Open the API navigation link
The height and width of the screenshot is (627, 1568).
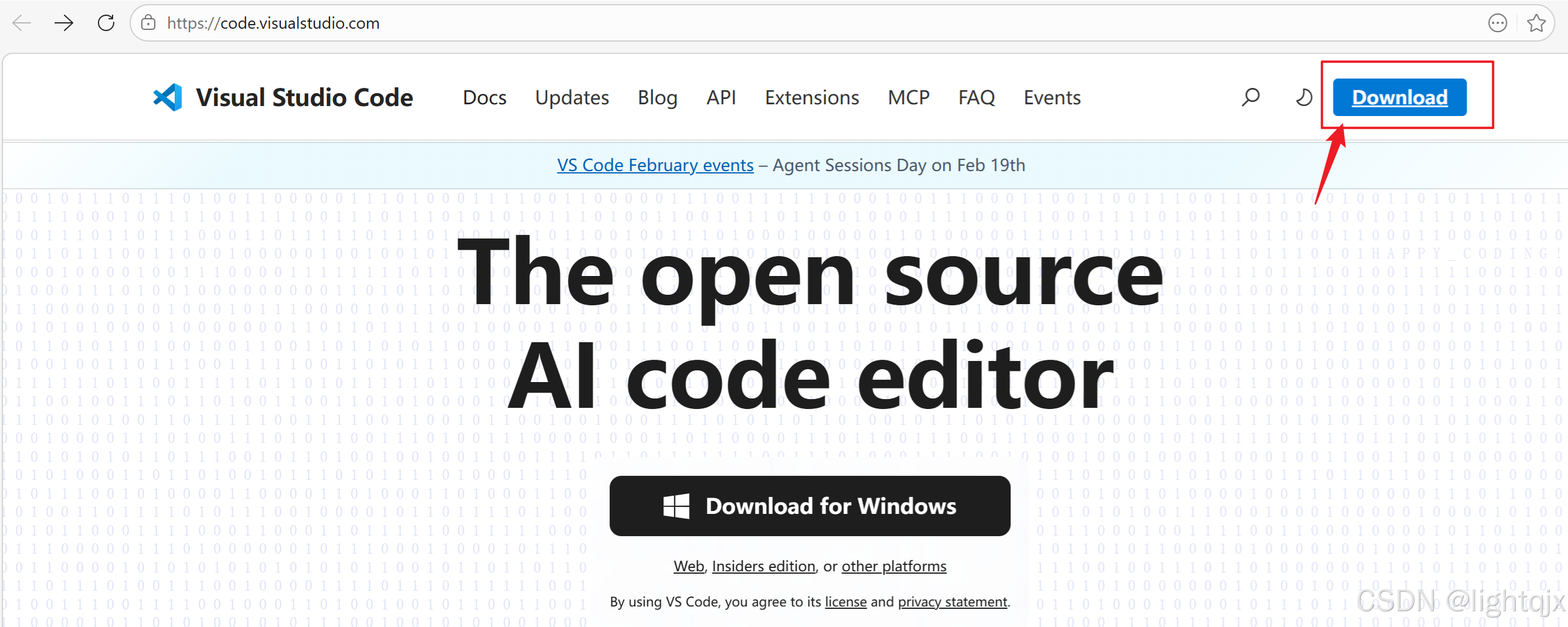722,97
